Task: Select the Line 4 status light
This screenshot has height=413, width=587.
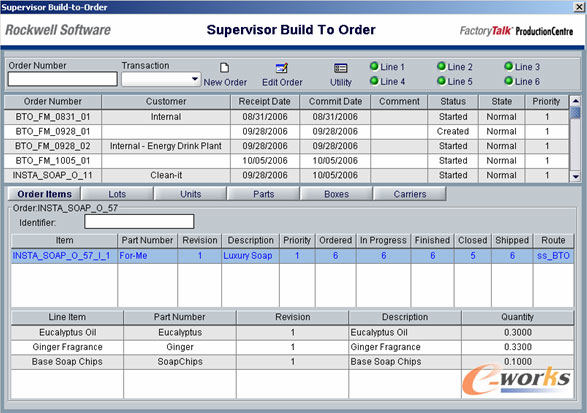Action: point(374,81)
